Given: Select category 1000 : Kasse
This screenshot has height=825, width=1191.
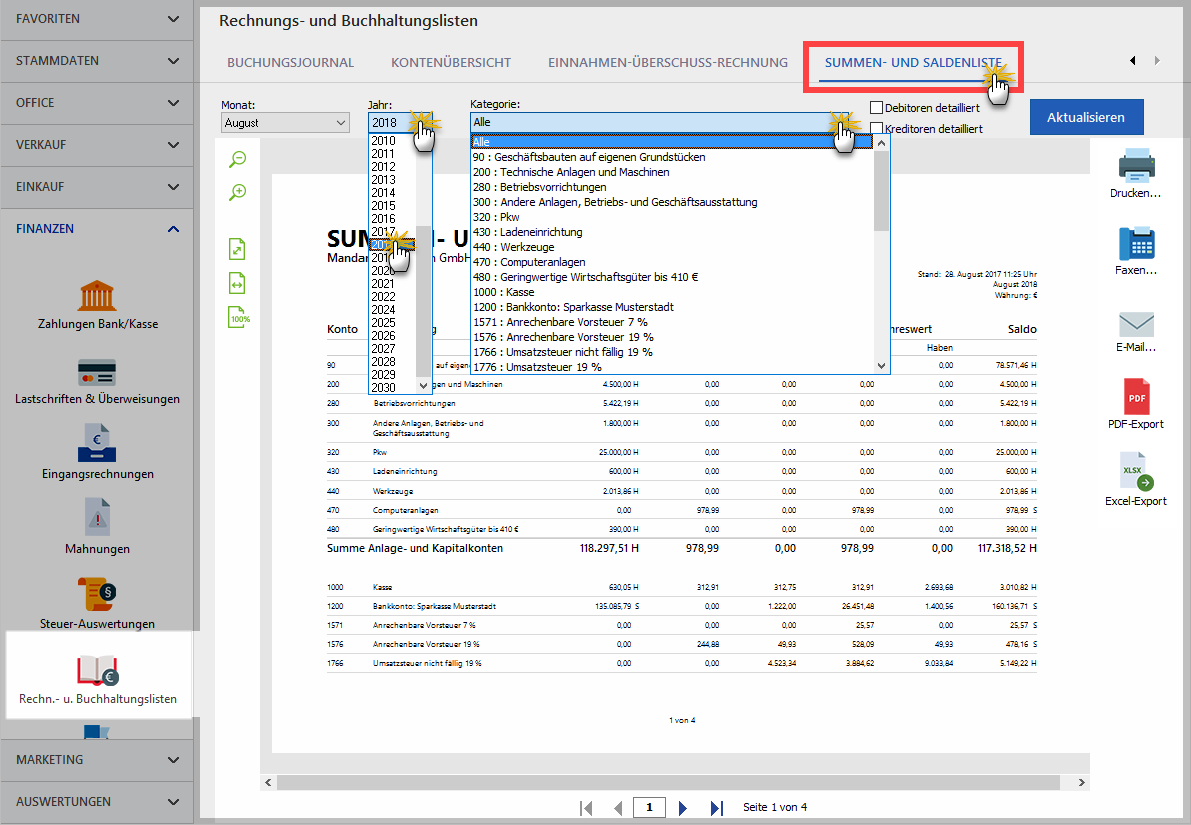Looking at the screenshot, I should coord(672,292).
